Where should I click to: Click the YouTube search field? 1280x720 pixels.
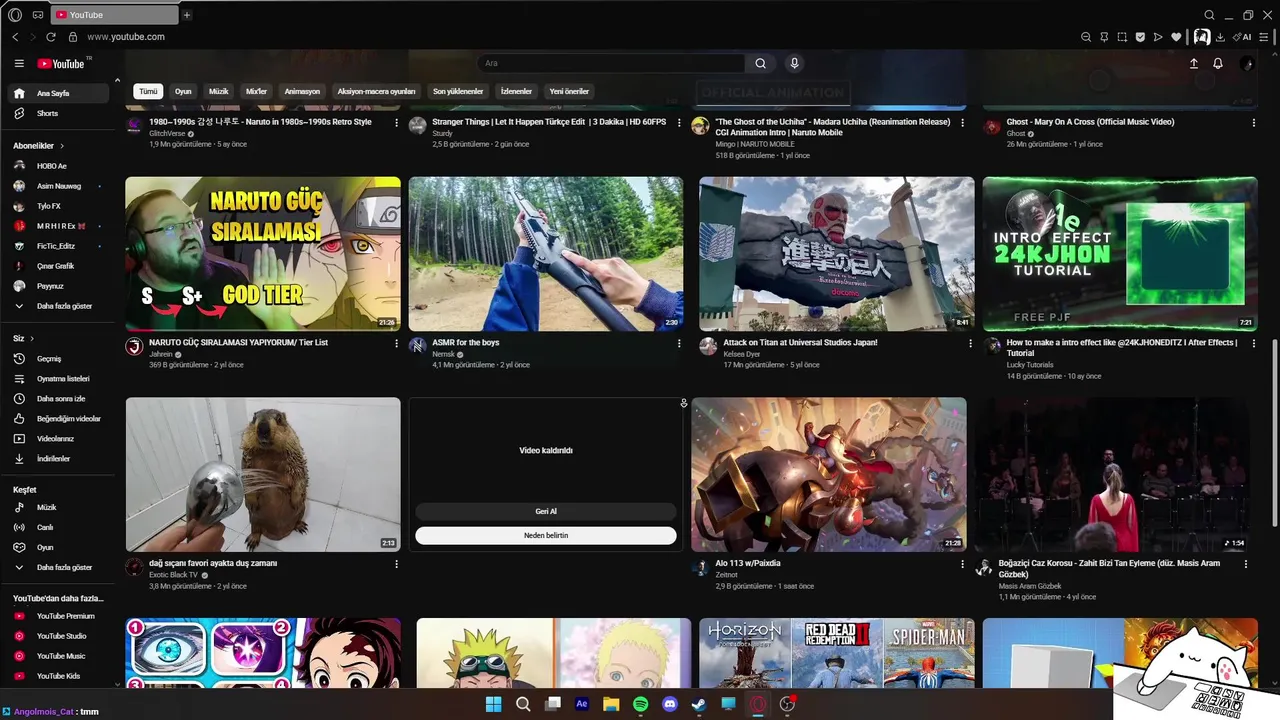611,63
